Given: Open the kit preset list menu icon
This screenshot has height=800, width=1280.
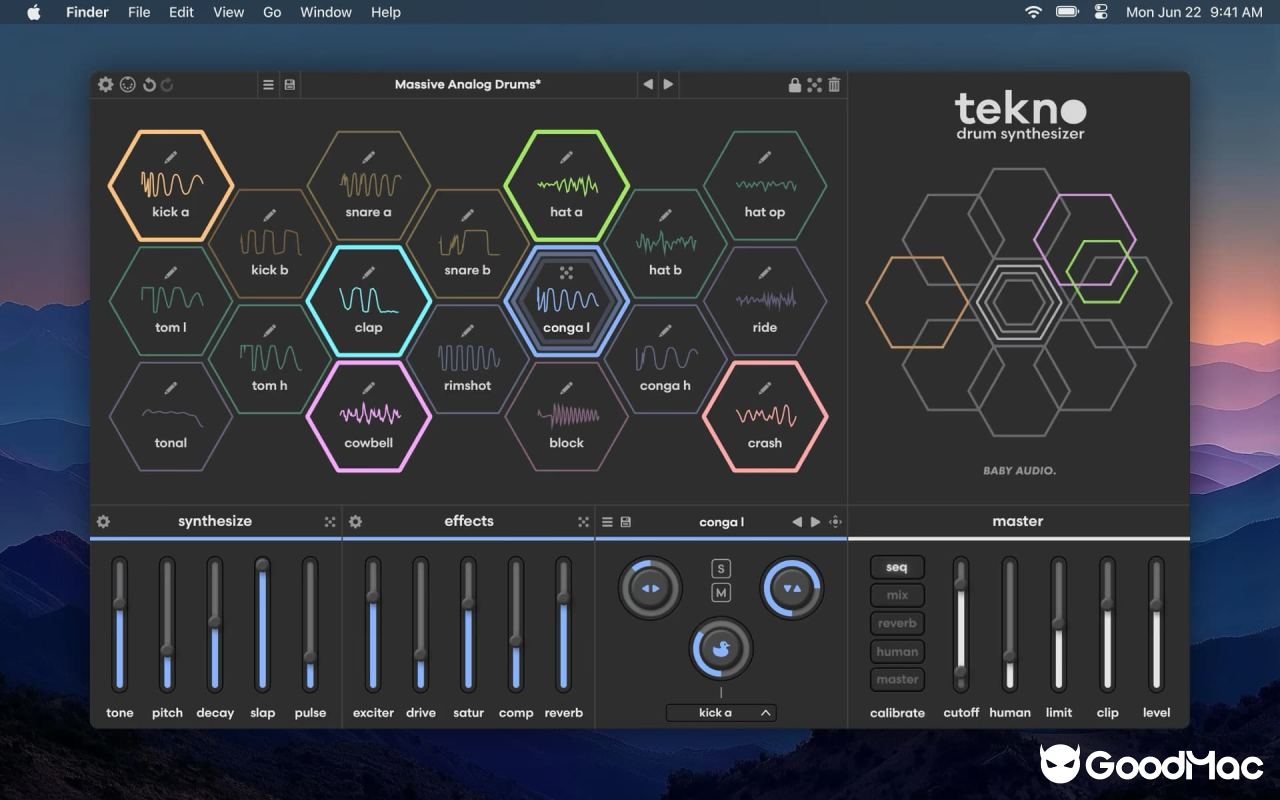Looking at the screenshot, I should [268, 85].
